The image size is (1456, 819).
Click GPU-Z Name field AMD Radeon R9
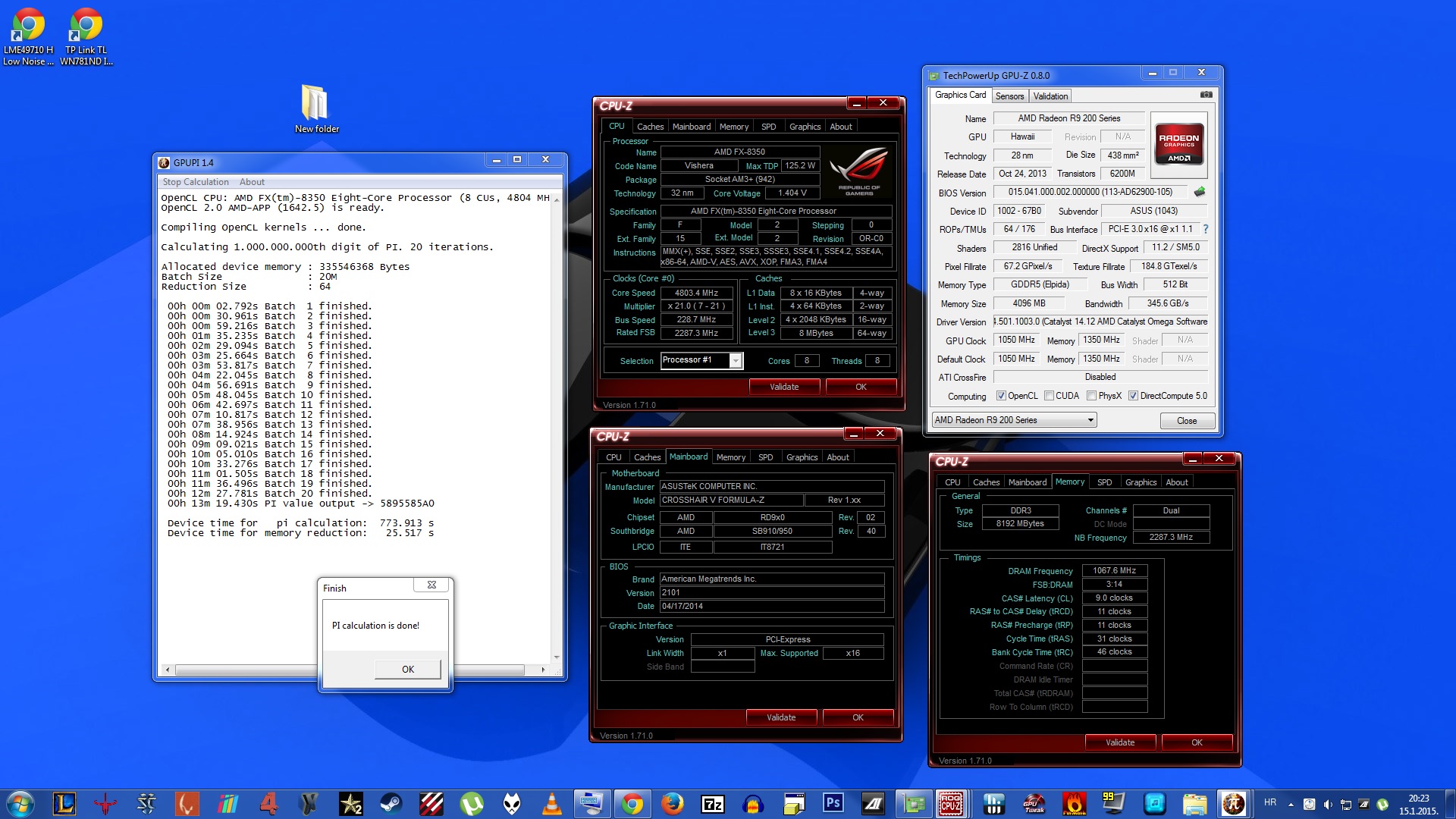point(1068,118)
